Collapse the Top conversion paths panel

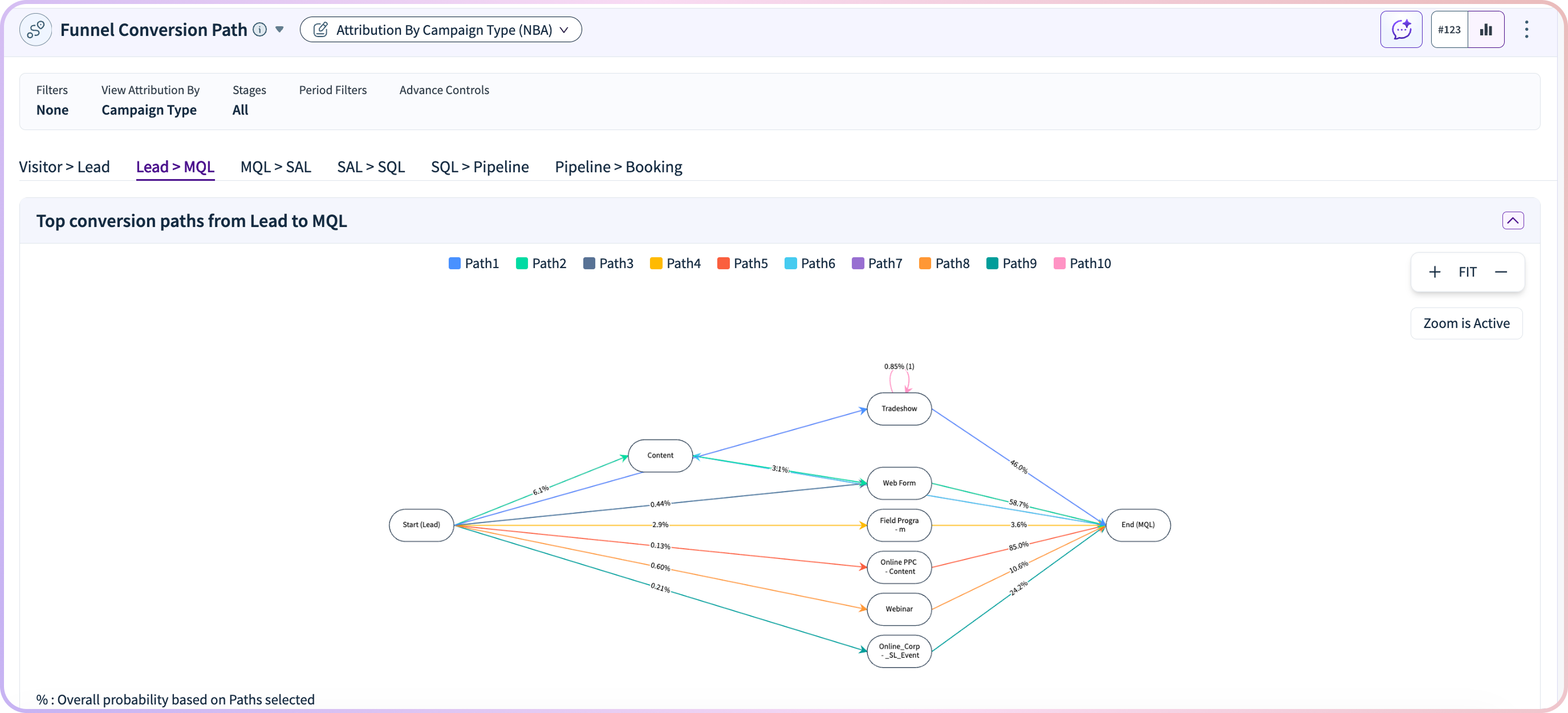[1512, 220]
